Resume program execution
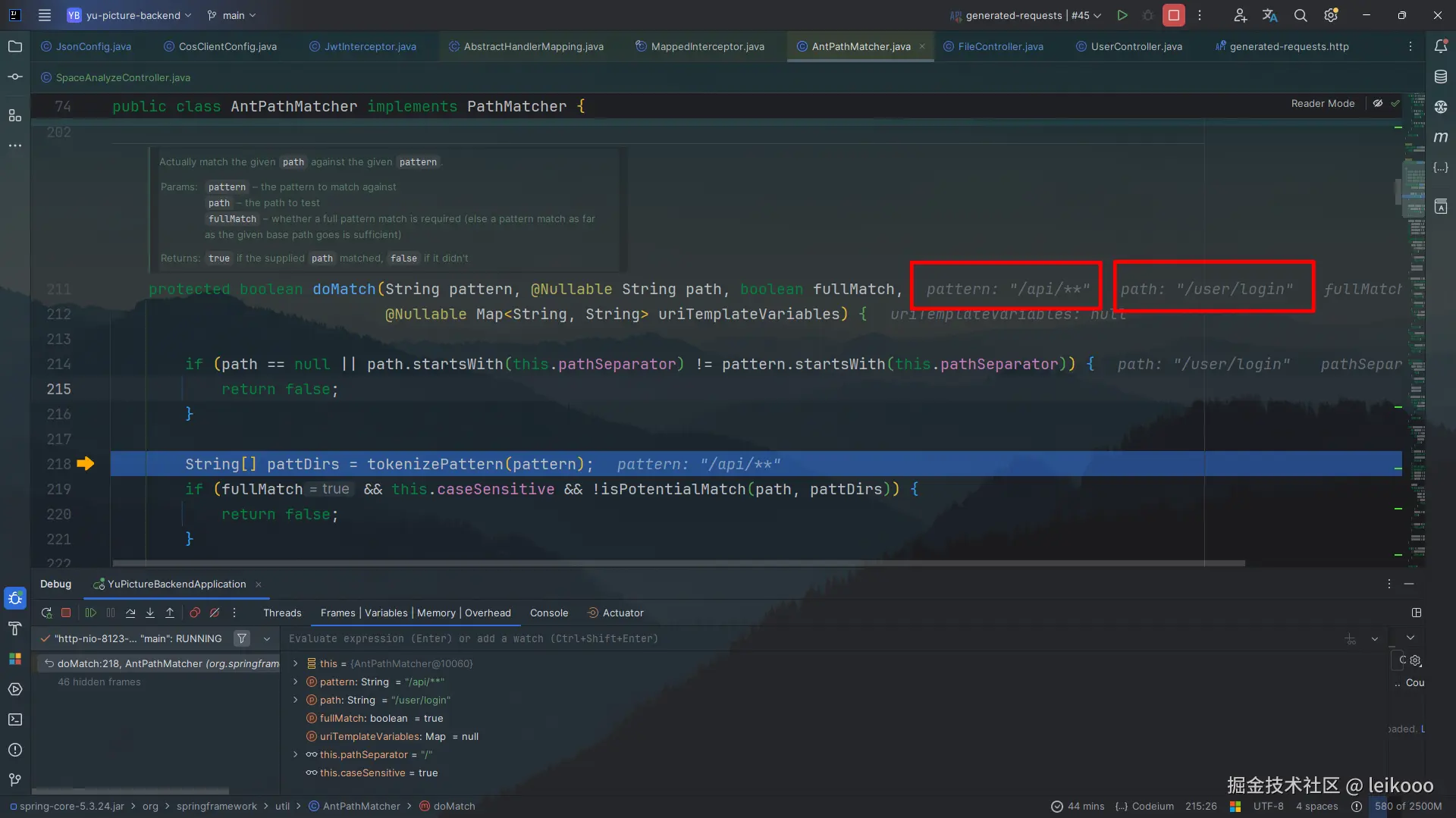Screen dimensions: 1456x818 [91, 613]
